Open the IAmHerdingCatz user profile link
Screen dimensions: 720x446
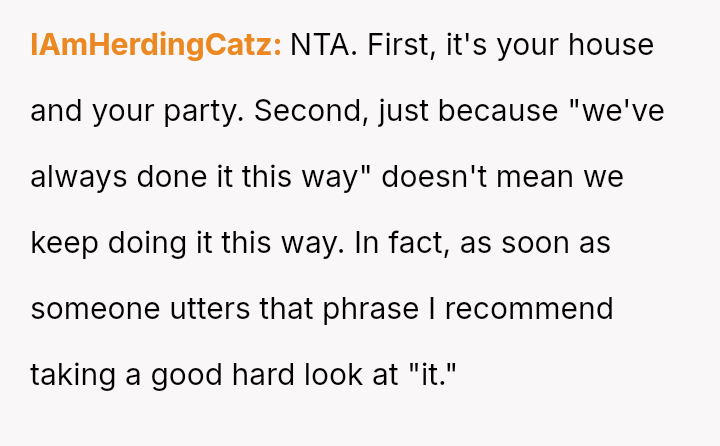[x=156, y=46]
